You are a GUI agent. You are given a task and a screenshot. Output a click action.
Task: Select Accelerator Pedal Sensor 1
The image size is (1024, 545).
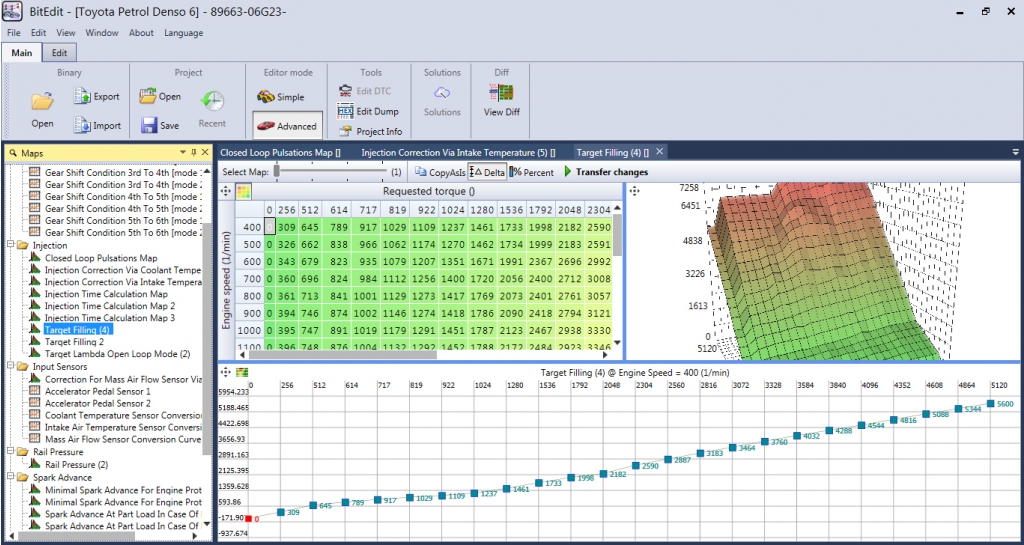[97, 391]
